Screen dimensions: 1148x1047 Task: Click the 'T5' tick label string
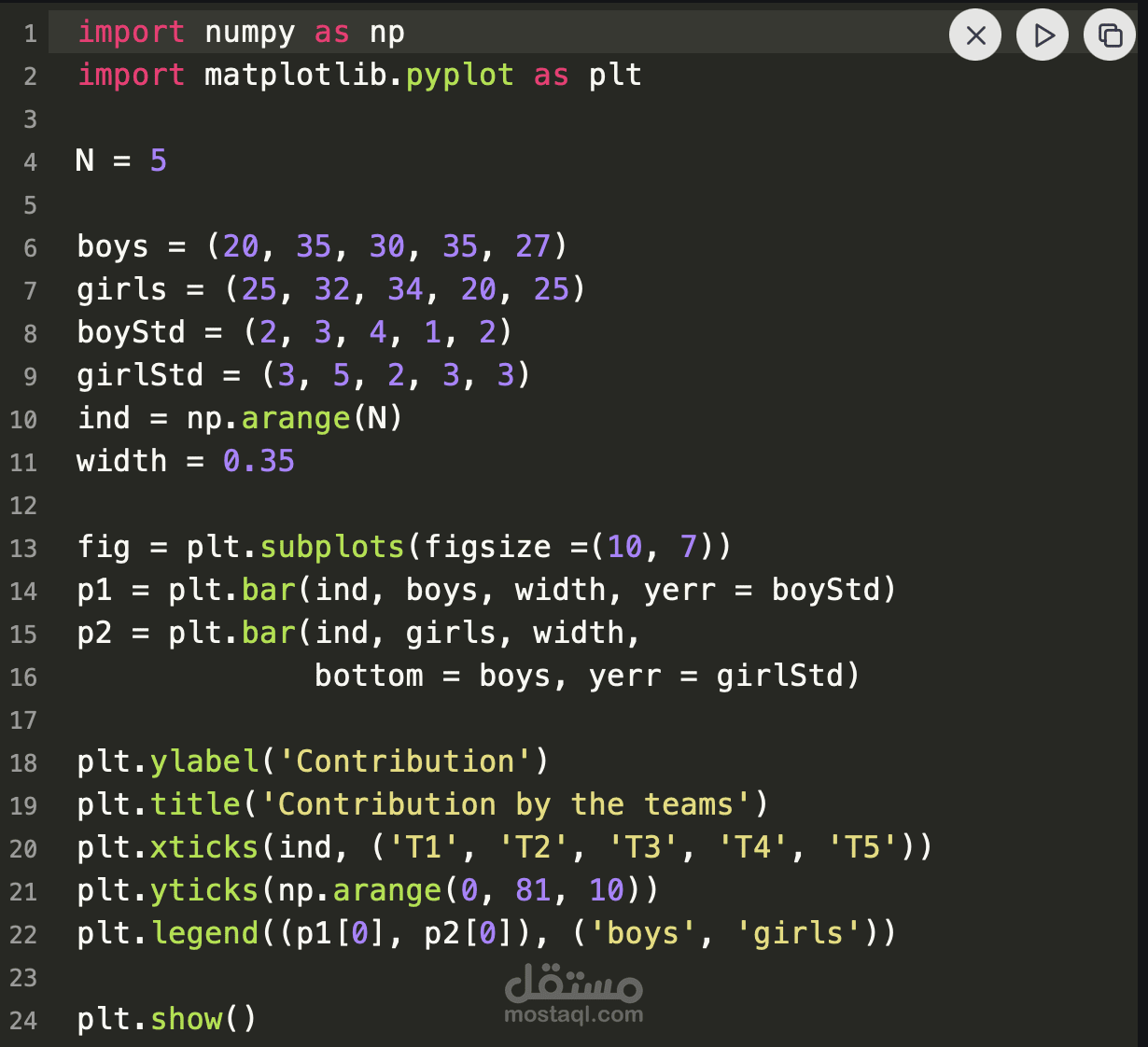click(x=862, y=847)
